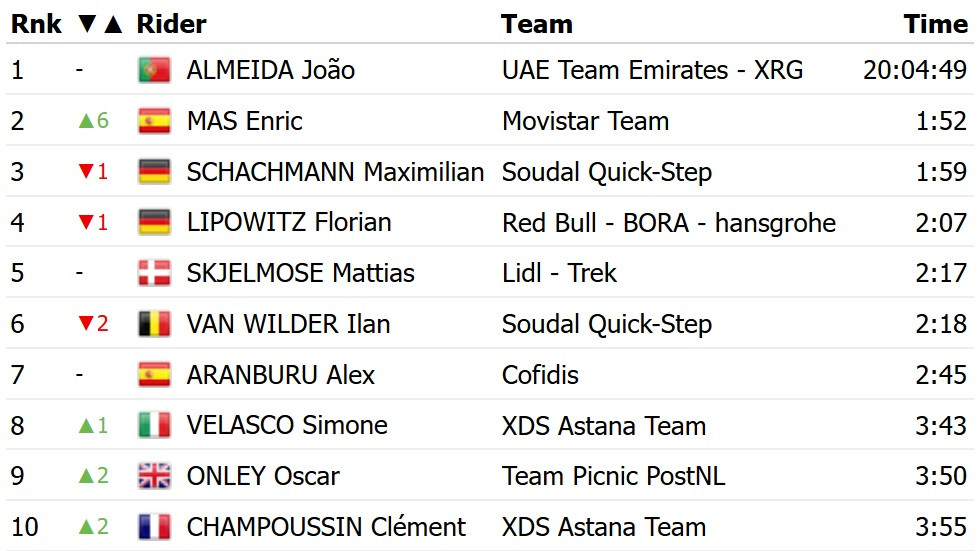Open the Team Picnic PostNL team link
The height and width of the screenshot is (551, 977).
pos(614,476)
